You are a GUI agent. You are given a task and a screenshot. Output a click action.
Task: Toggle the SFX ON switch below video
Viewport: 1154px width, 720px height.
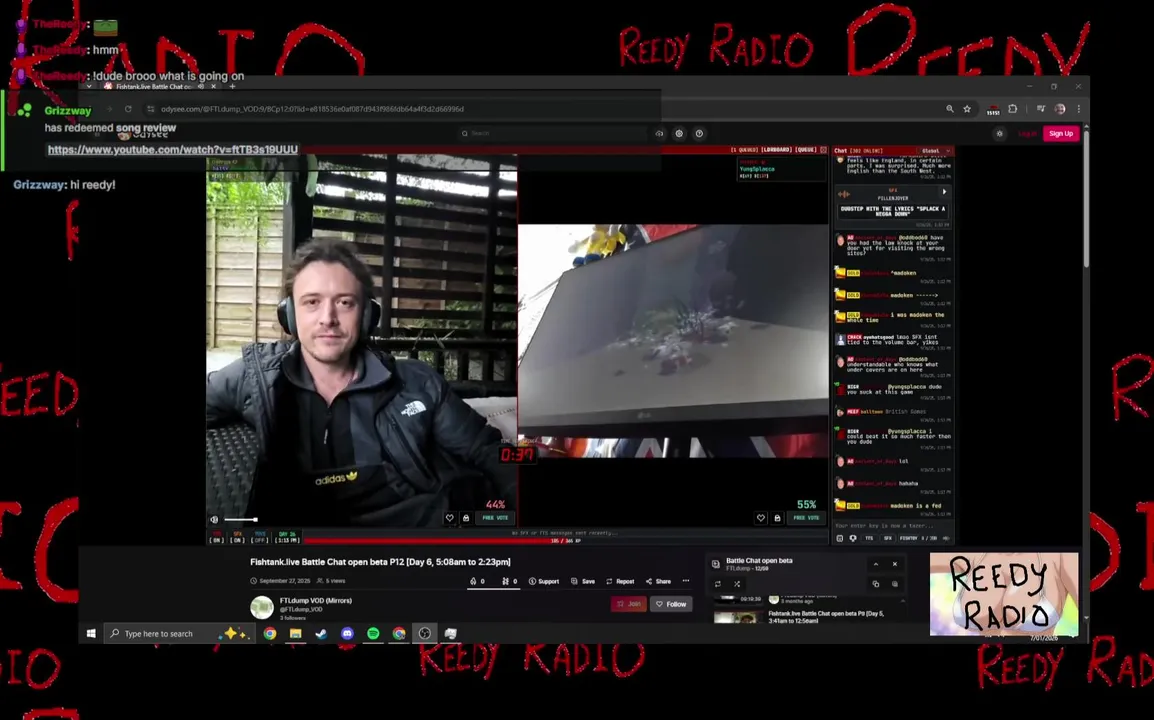237,537
